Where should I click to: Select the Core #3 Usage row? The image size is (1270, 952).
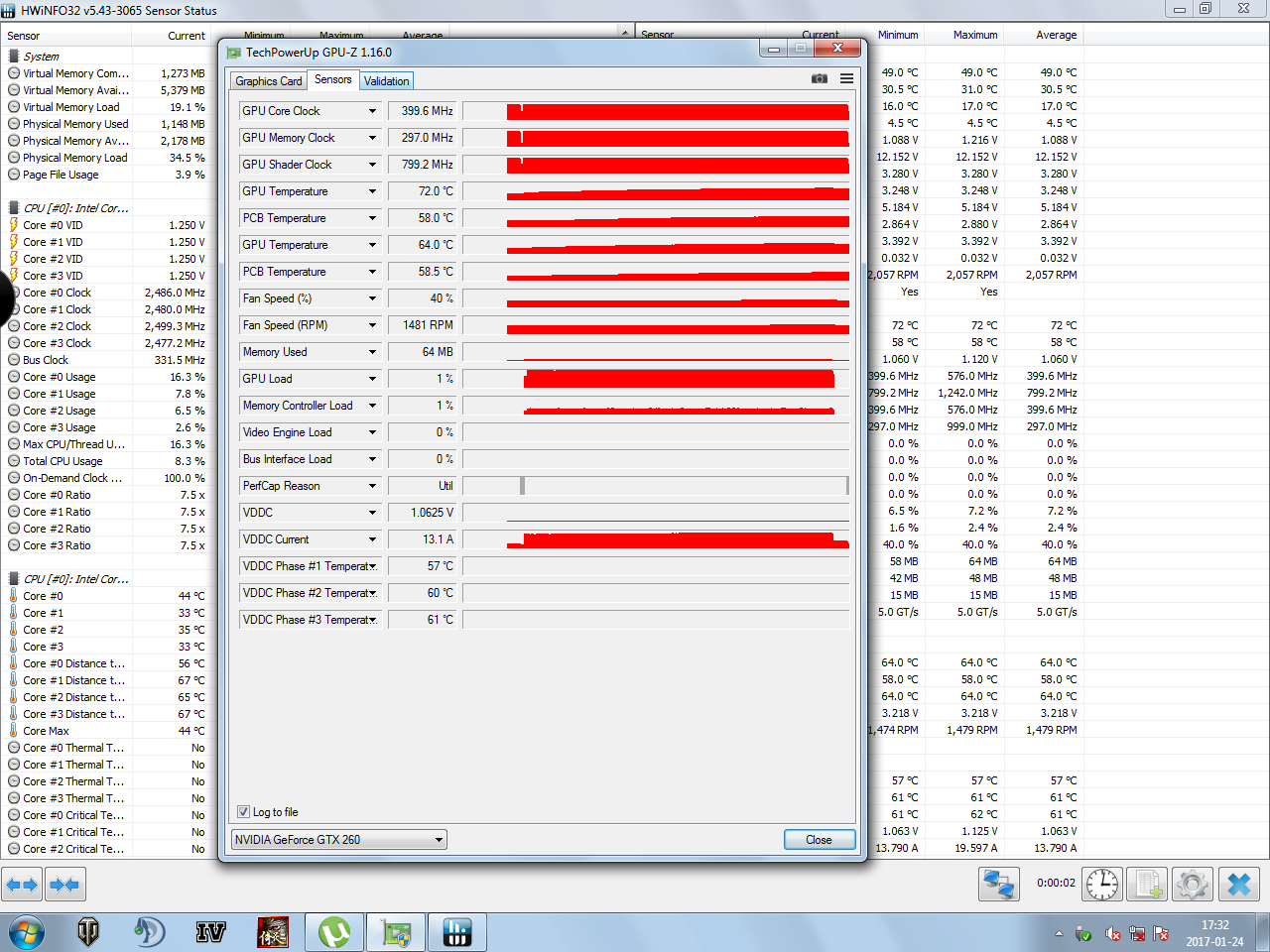pos(107,427)
